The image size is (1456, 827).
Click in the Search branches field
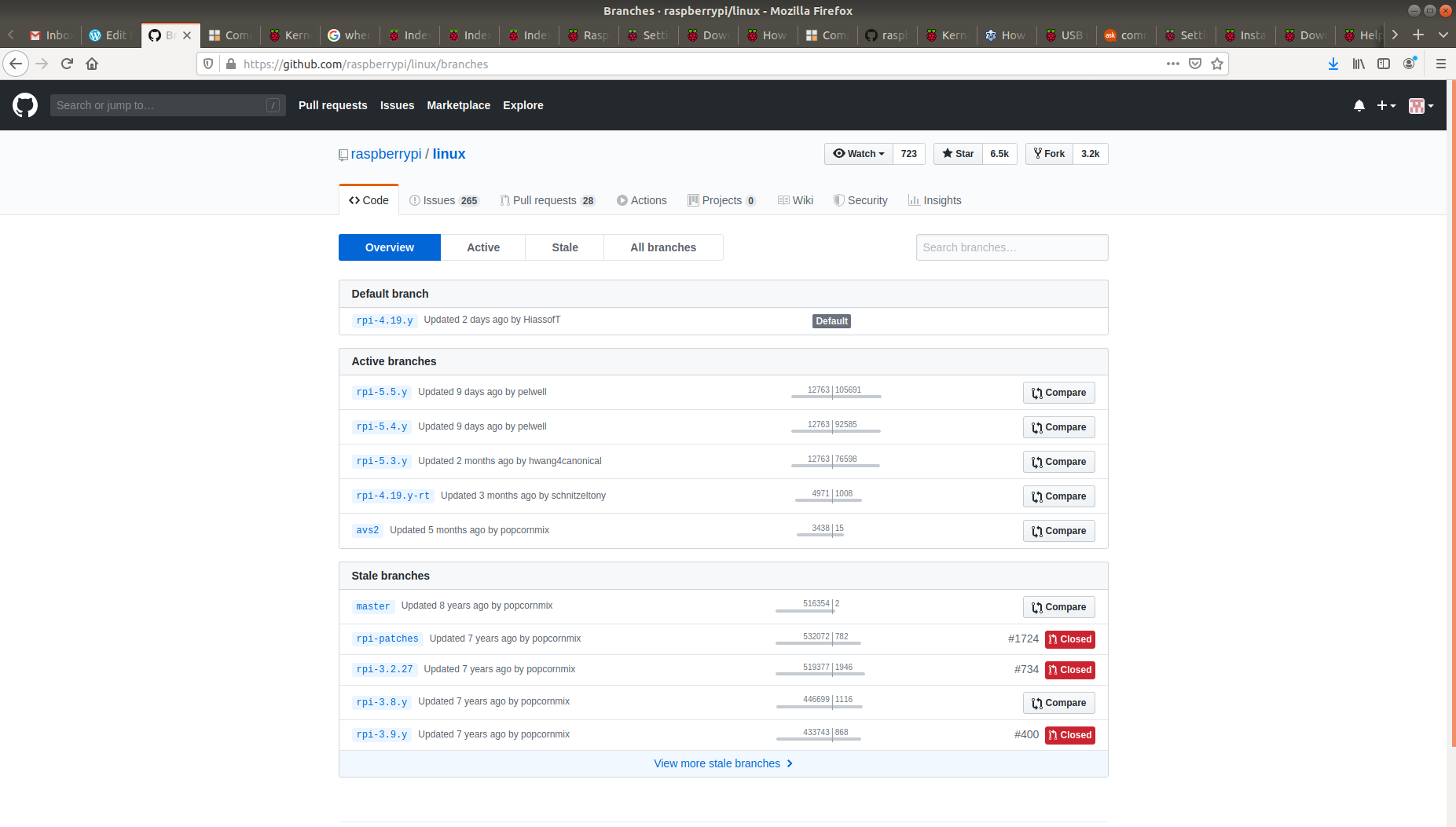(x=1012, y=247)
